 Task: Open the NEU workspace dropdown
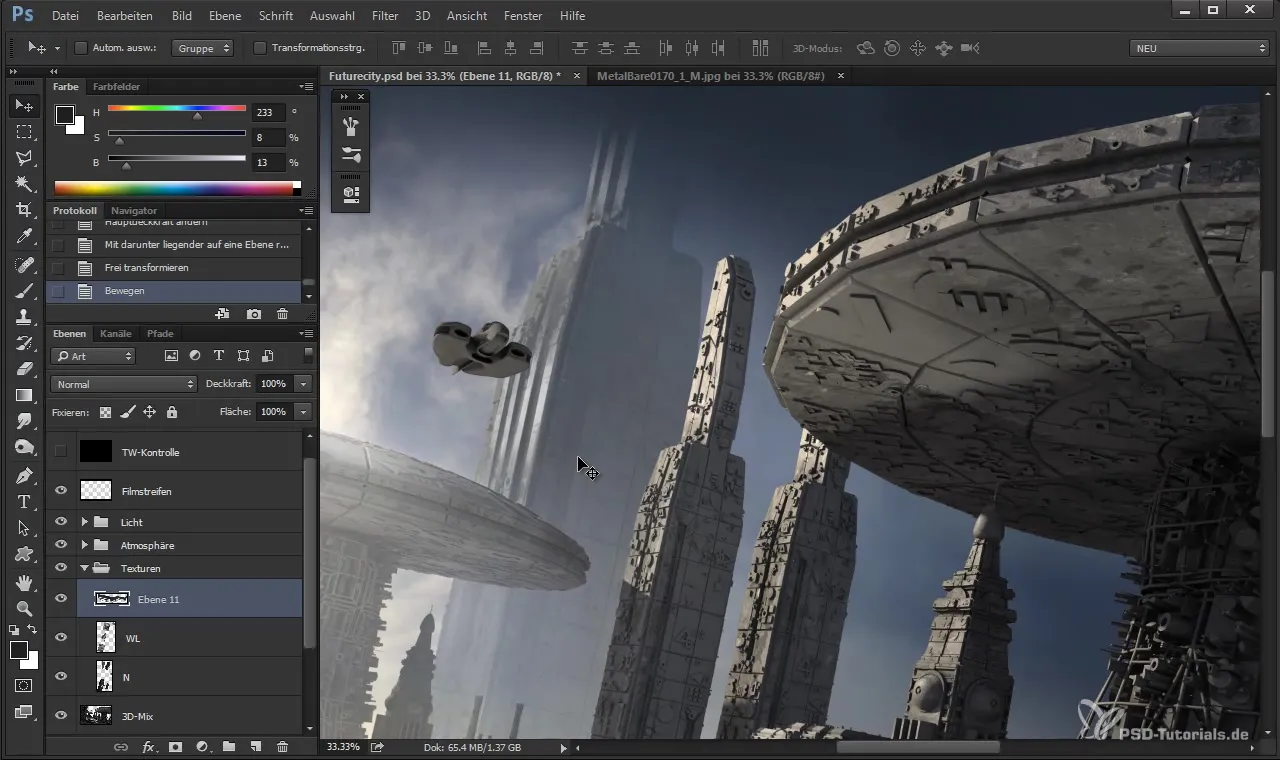pyautogui.click(x=1198, y=48)
